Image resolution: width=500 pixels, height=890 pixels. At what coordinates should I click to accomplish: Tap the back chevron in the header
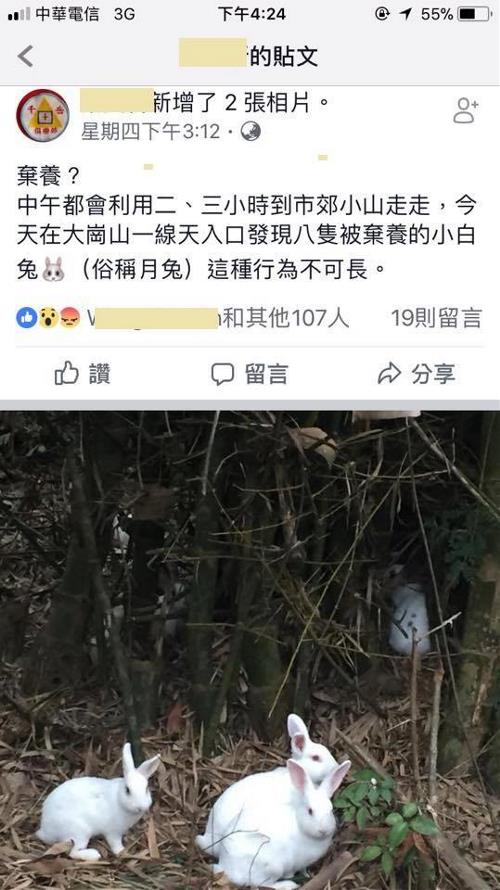coord(25,56)
